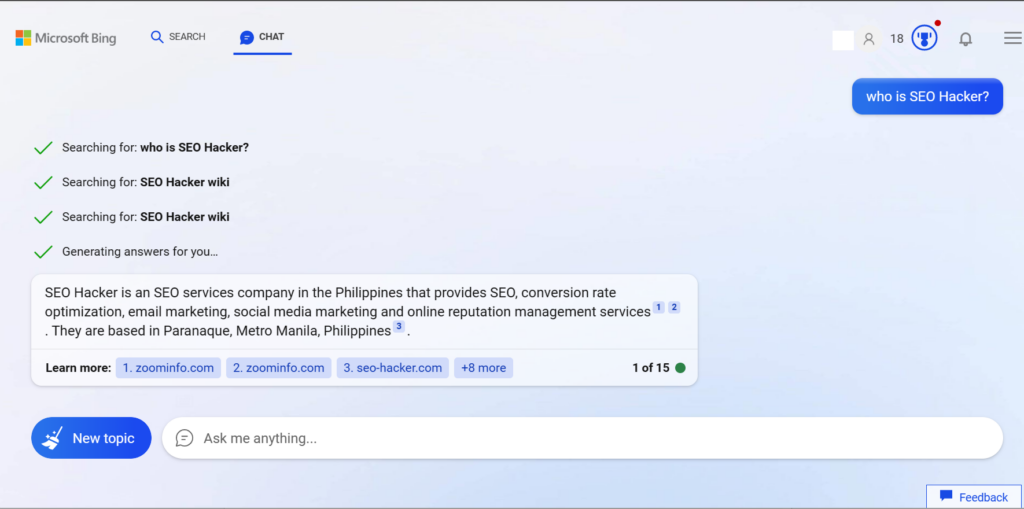The image size is (1024, 509).
Task: Click the chat bubble icon in input box
Action: (184, 438)
